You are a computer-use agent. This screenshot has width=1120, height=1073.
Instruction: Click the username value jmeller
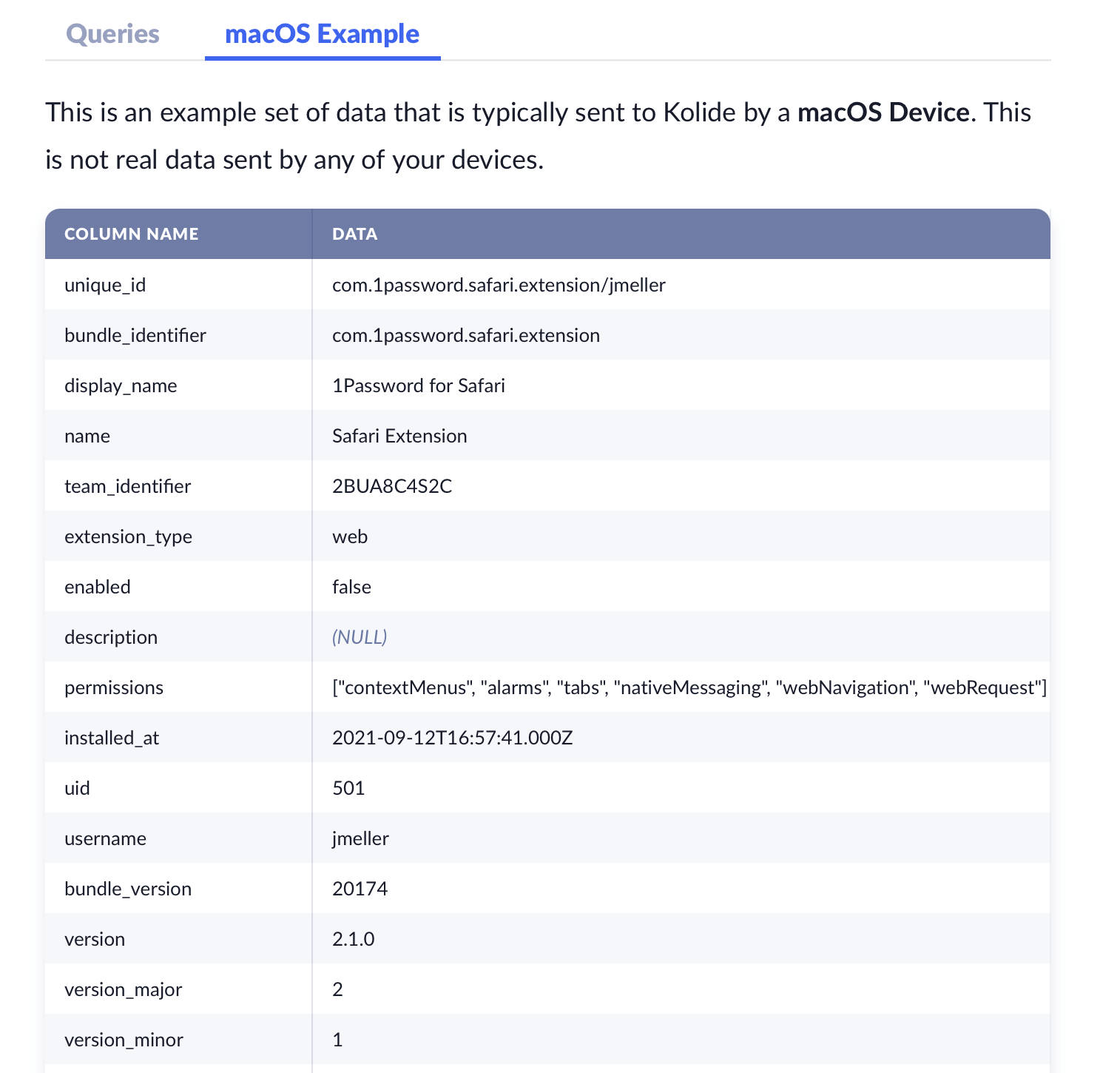[x=360, y=838]
